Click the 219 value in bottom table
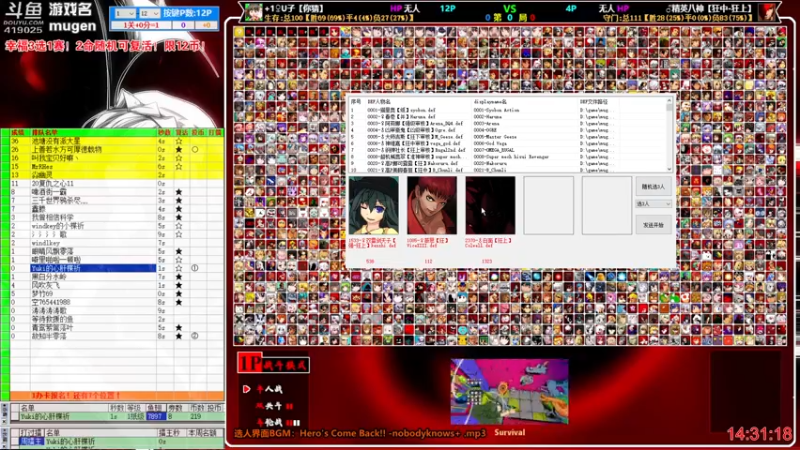Screen dimensions: 800x450 click(x=195, y=416)
